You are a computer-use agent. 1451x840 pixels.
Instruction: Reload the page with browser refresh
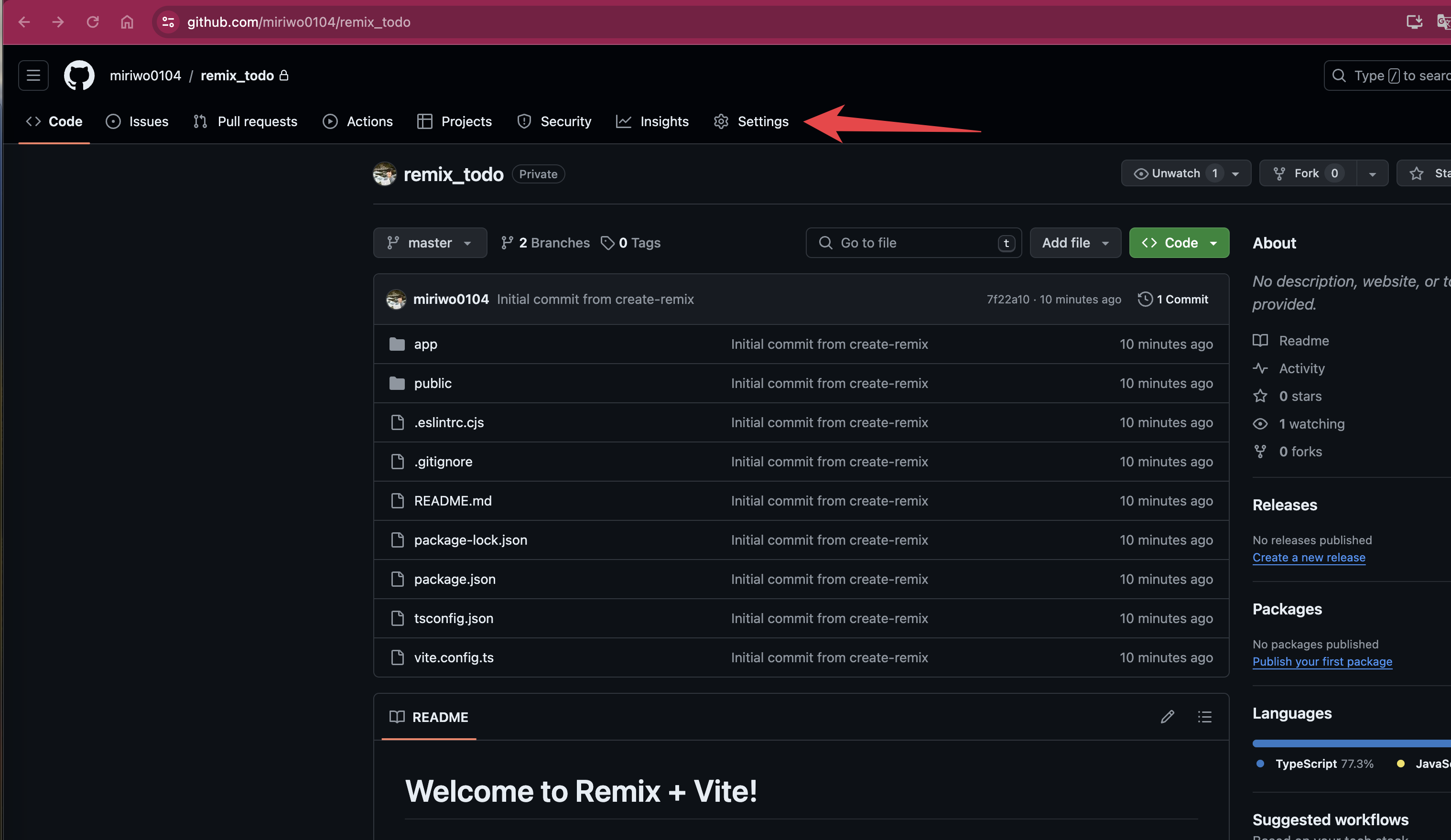click(x=93, y=22)
